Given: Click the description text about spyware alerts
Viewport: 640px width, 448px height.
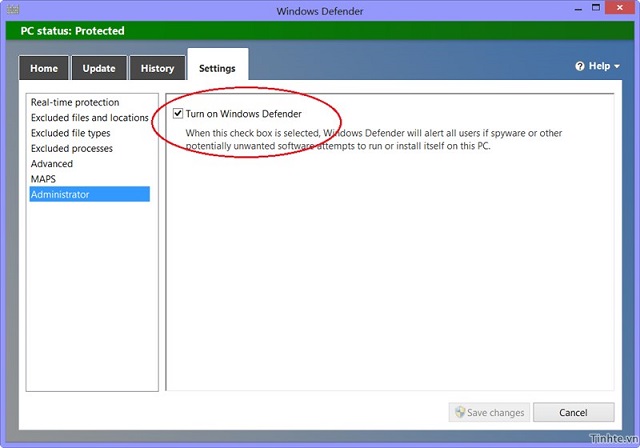Looking at the screenshot, I should click(374, 140).
